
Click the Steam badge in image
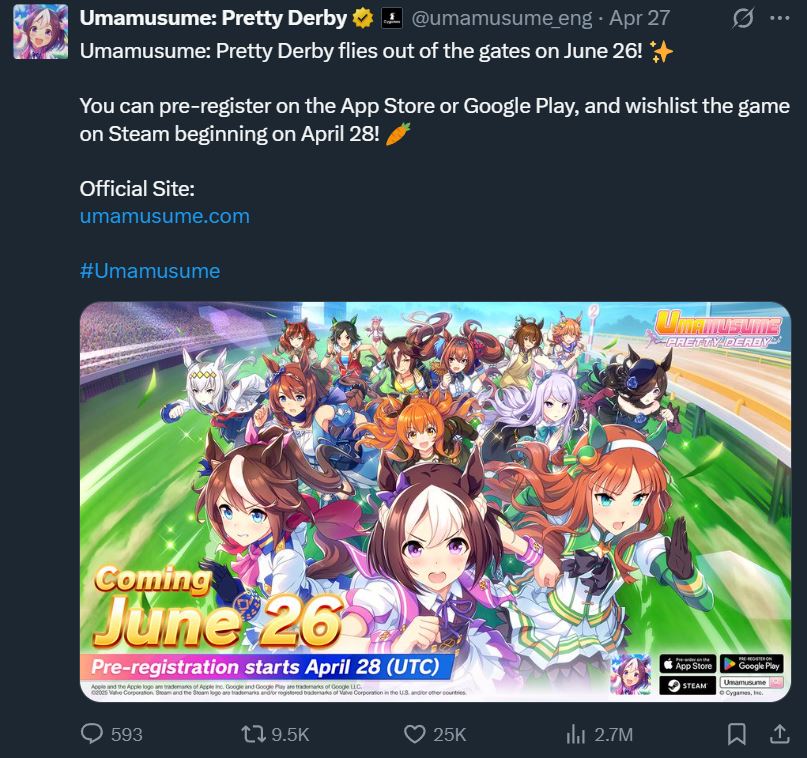coord(688,685)
